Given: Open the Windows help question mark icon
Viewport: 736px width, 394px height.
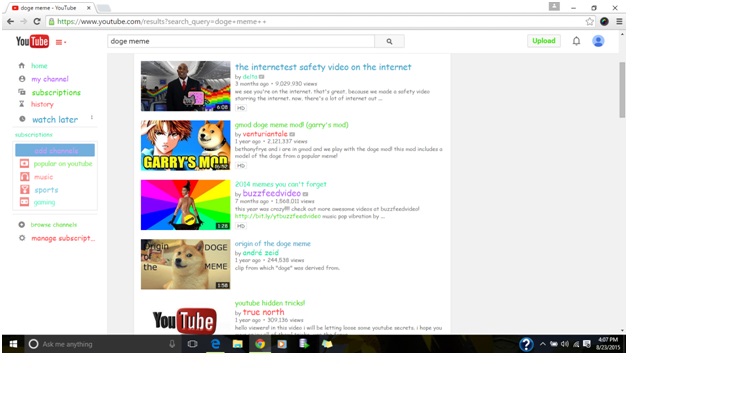Looking at the screenshot, I should pos(526,344).
